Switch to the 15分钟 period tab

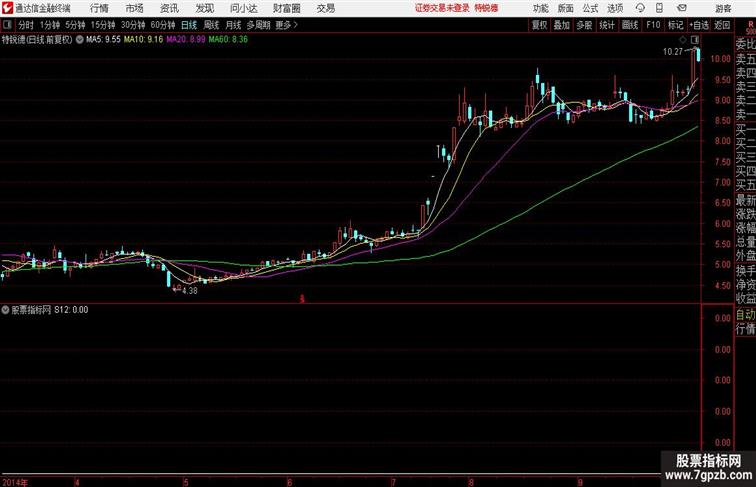(x=103, y=25)
